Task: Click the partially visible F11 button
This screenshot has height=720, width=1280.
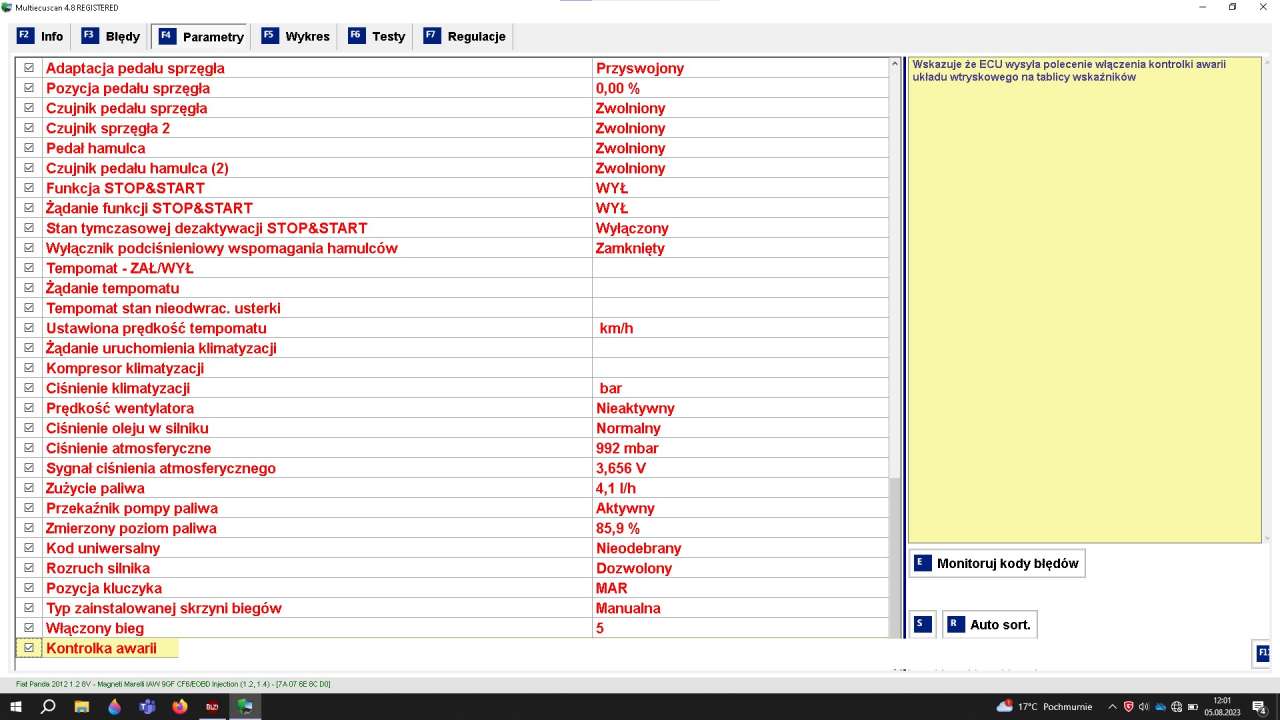Action: tap(1264, 653)
